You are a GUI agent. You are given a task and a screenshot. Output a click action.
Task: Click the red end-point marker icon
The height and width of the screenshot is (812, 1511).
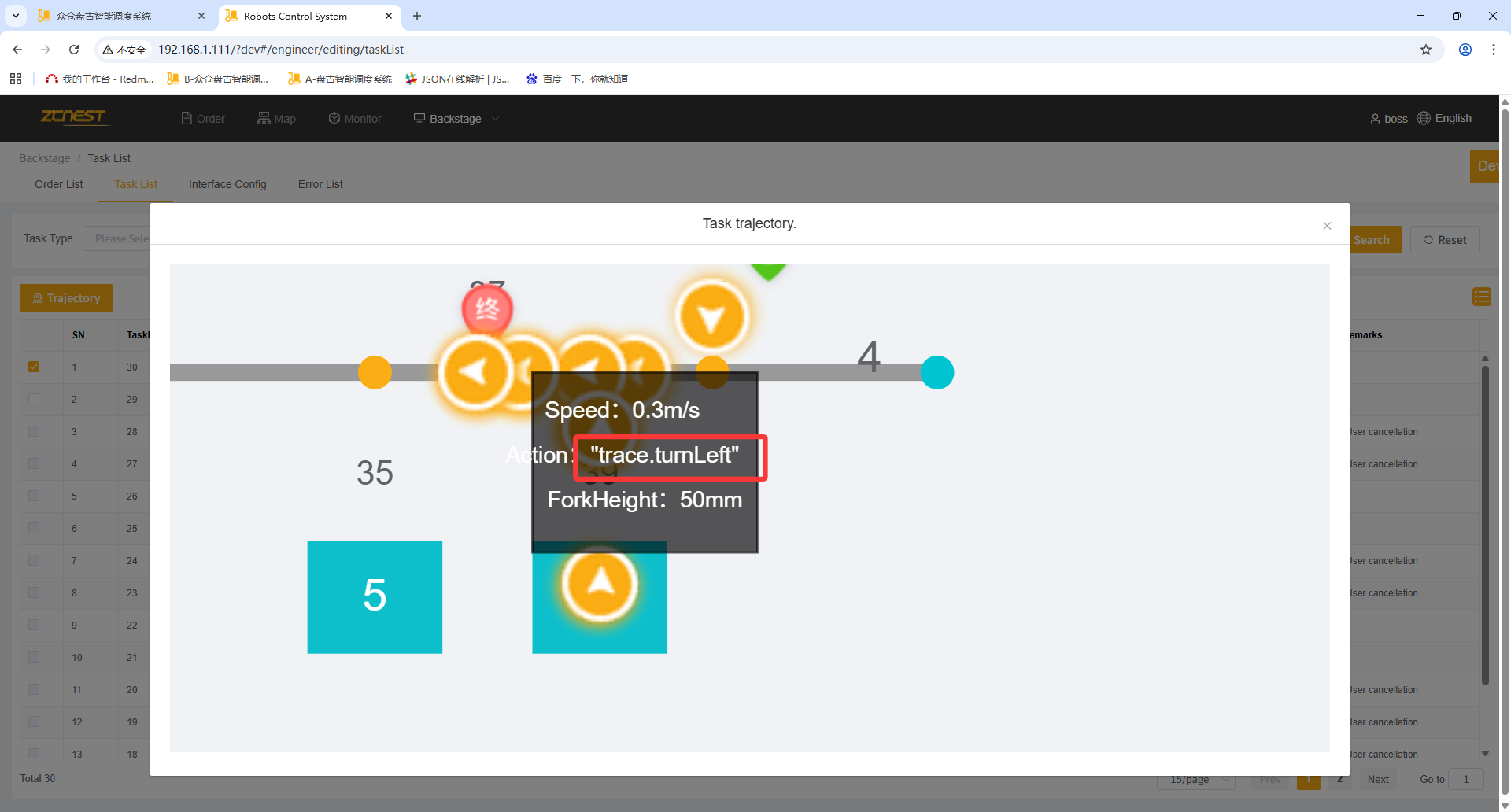coord(487,309)
